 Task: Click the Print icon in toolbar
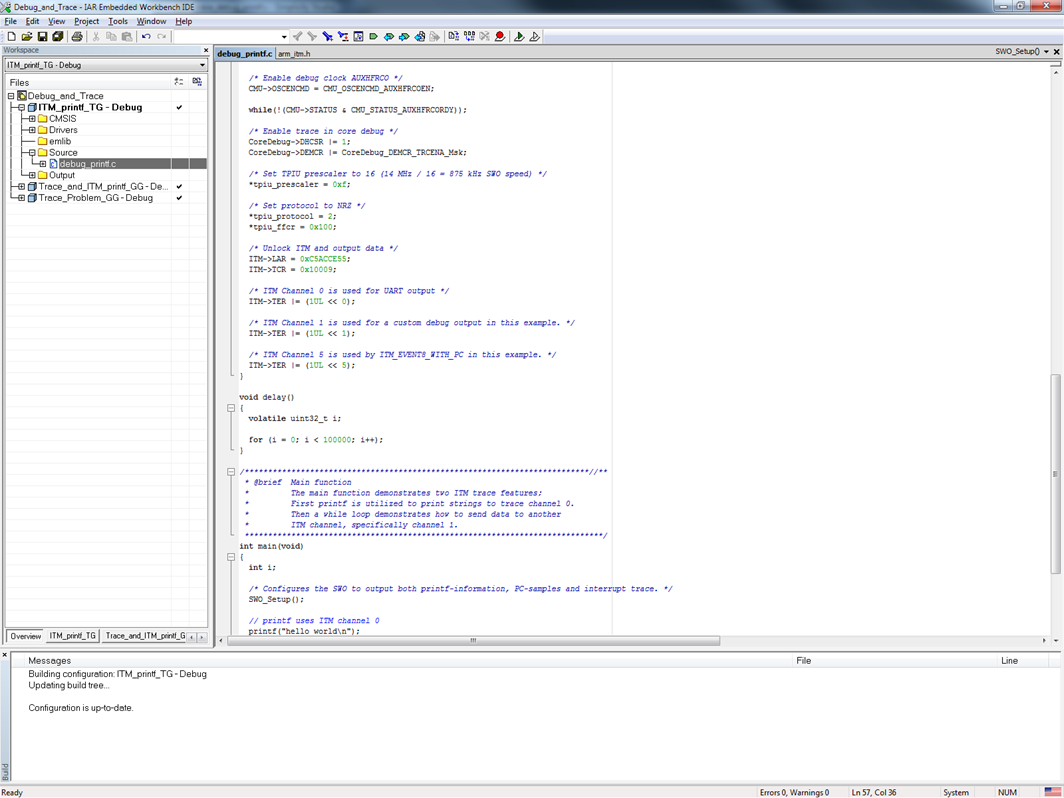[x=77, y=37]
